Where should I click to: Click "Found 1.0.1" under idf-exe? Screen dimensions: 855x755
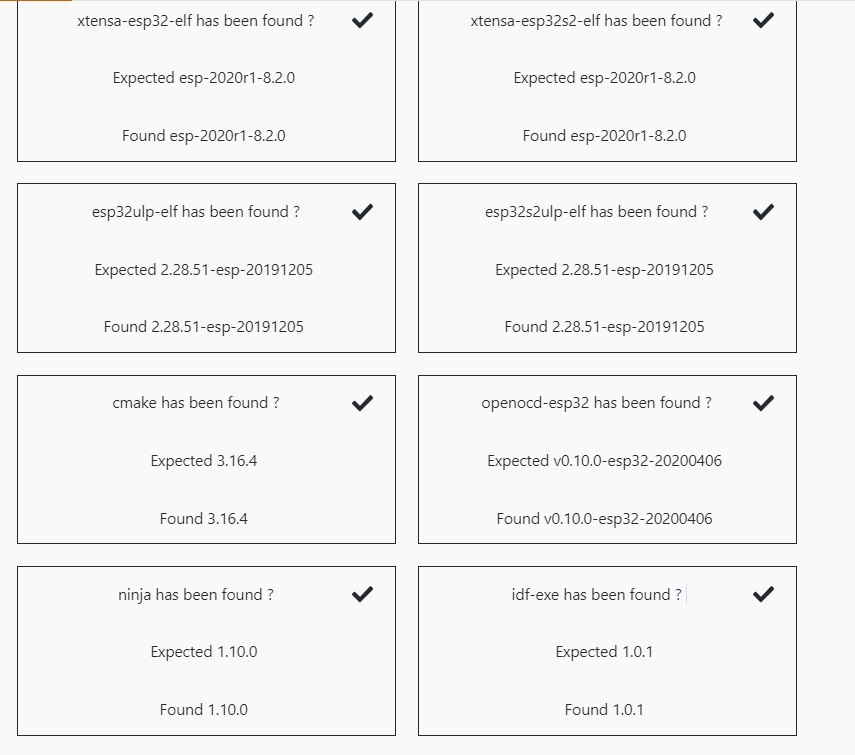point(605,710)
